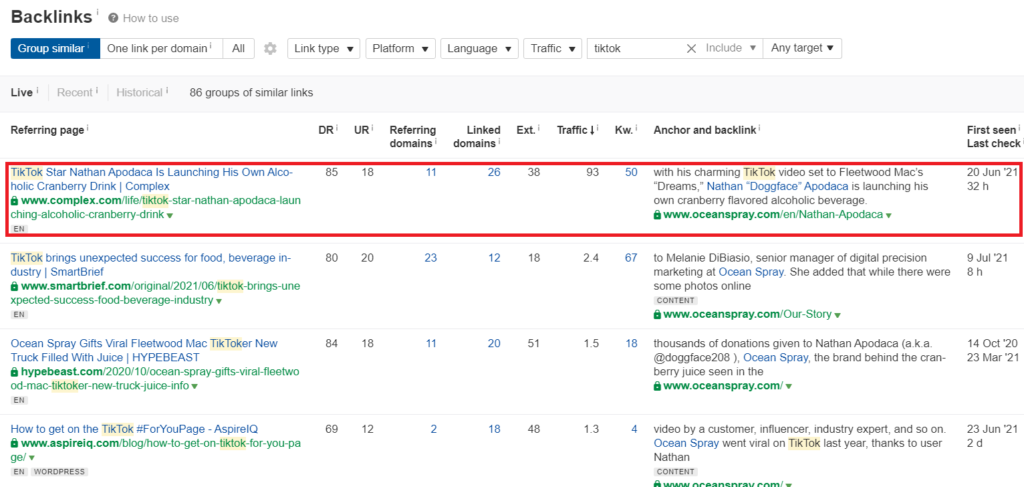This screenshot has height=487, width=1024.
Task: Open the backlinks settings gear
Action: [270, 48]
